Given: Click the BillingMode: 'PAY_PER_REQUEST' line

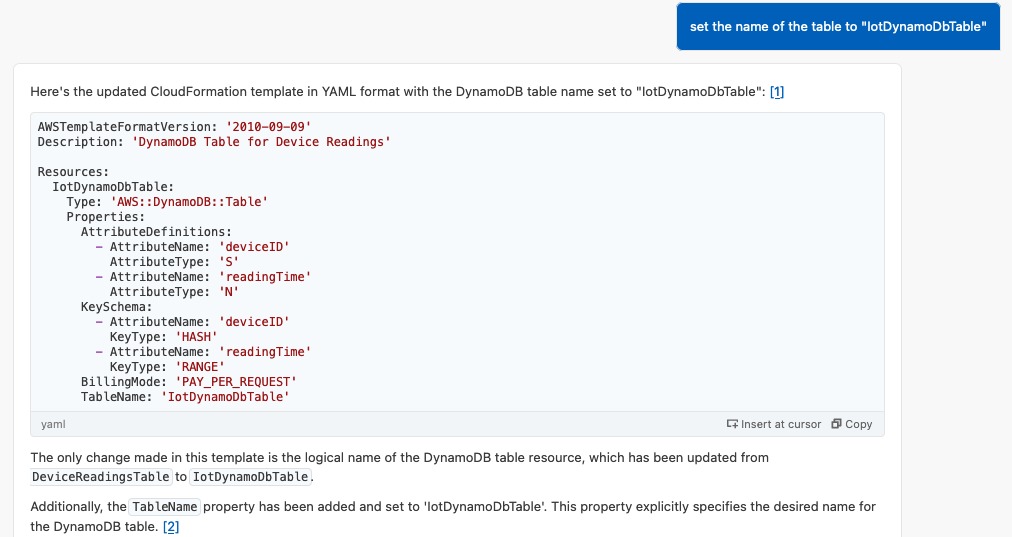Looking at the screenshot, I should (x=188, y=381).
